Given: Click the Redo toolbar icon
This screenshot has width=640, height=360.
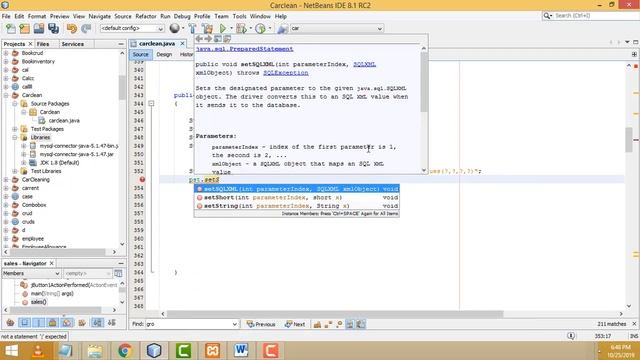Looking at the screenshot, I should 86,28.
